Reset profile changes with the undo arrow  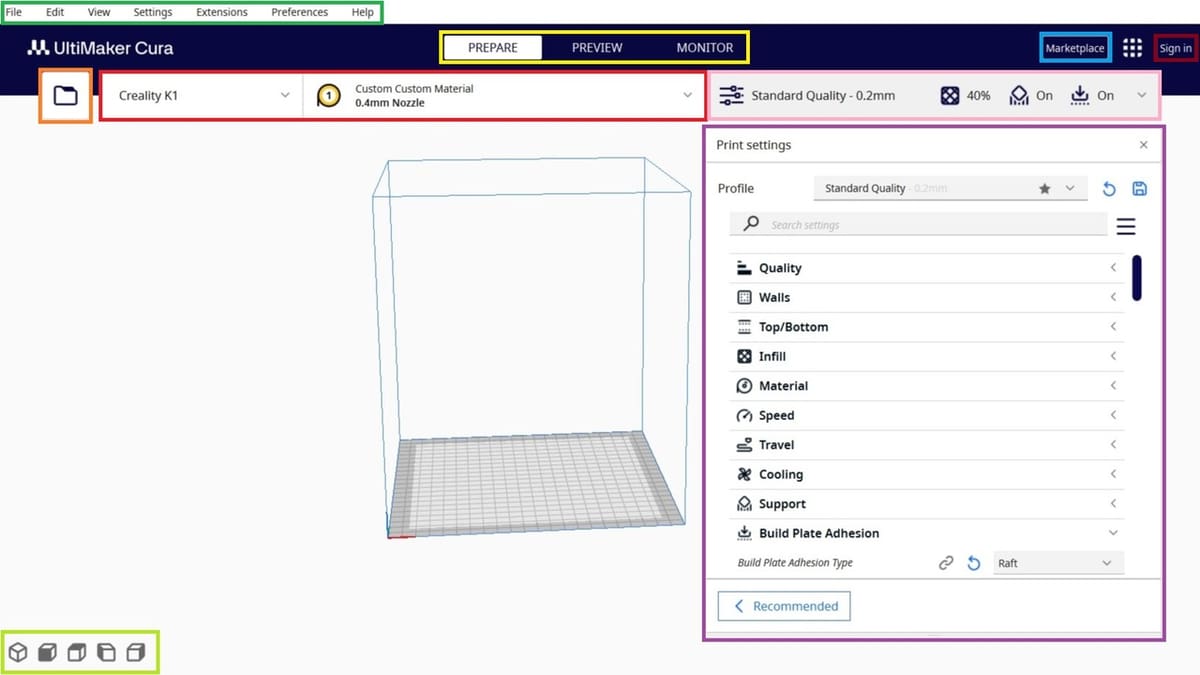point(1109,188)
